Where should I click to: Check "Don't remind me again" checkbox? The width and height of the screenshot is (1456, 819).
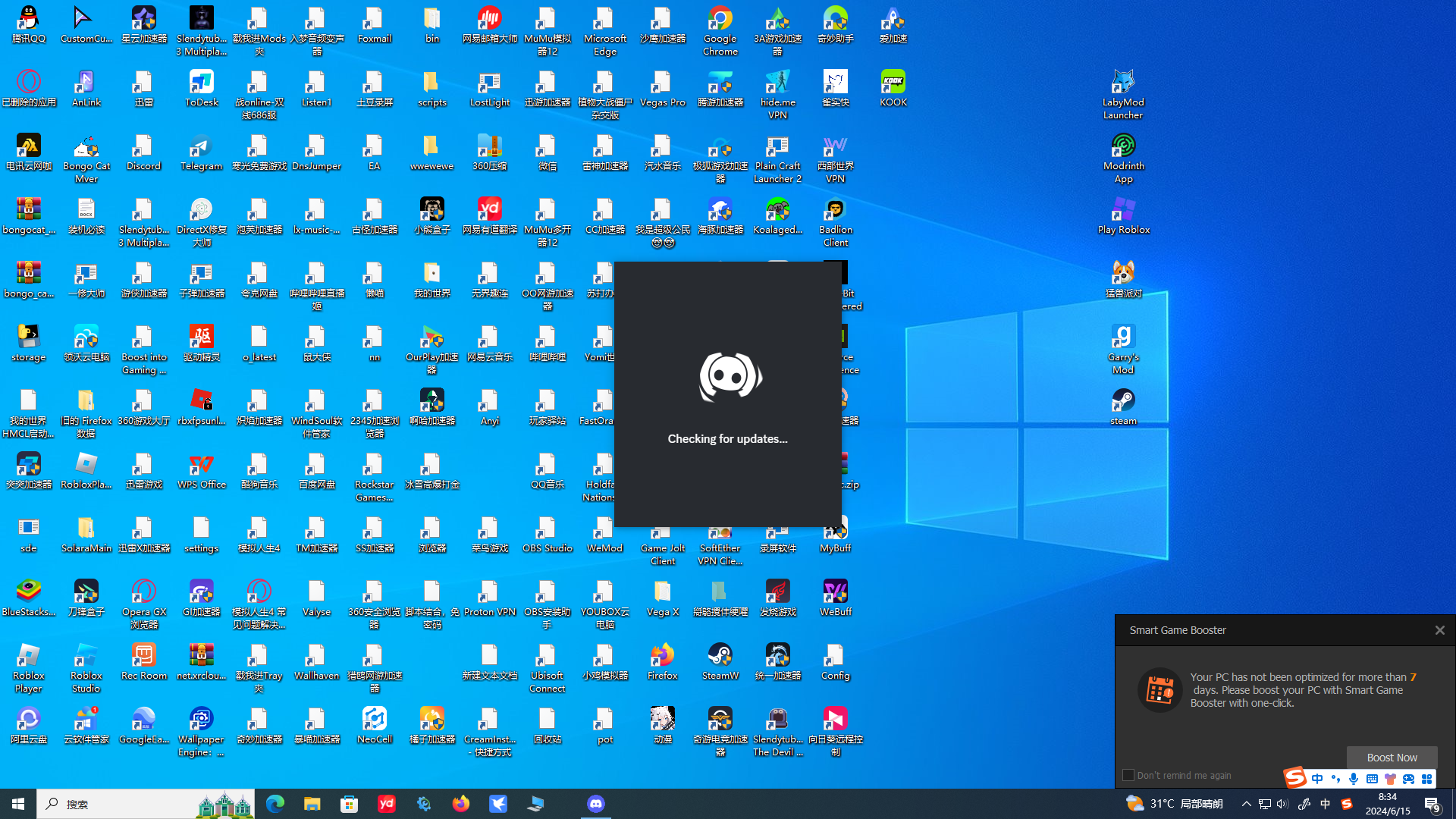click(1128, 775)
